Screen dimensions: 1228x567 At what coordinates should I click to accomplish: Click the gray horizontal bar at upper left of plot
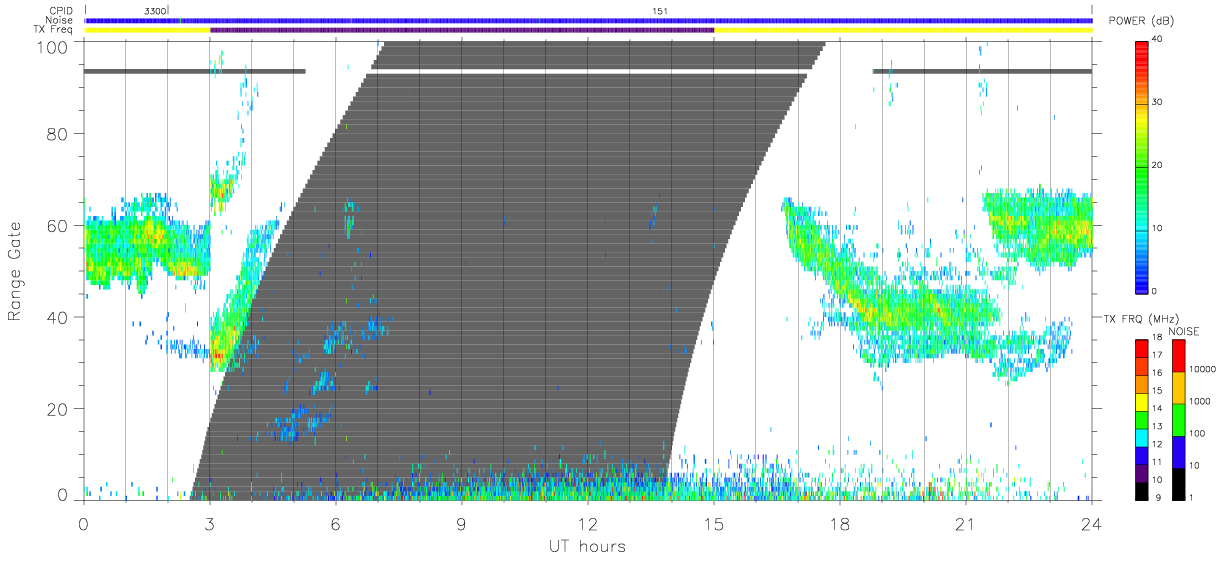195,71
